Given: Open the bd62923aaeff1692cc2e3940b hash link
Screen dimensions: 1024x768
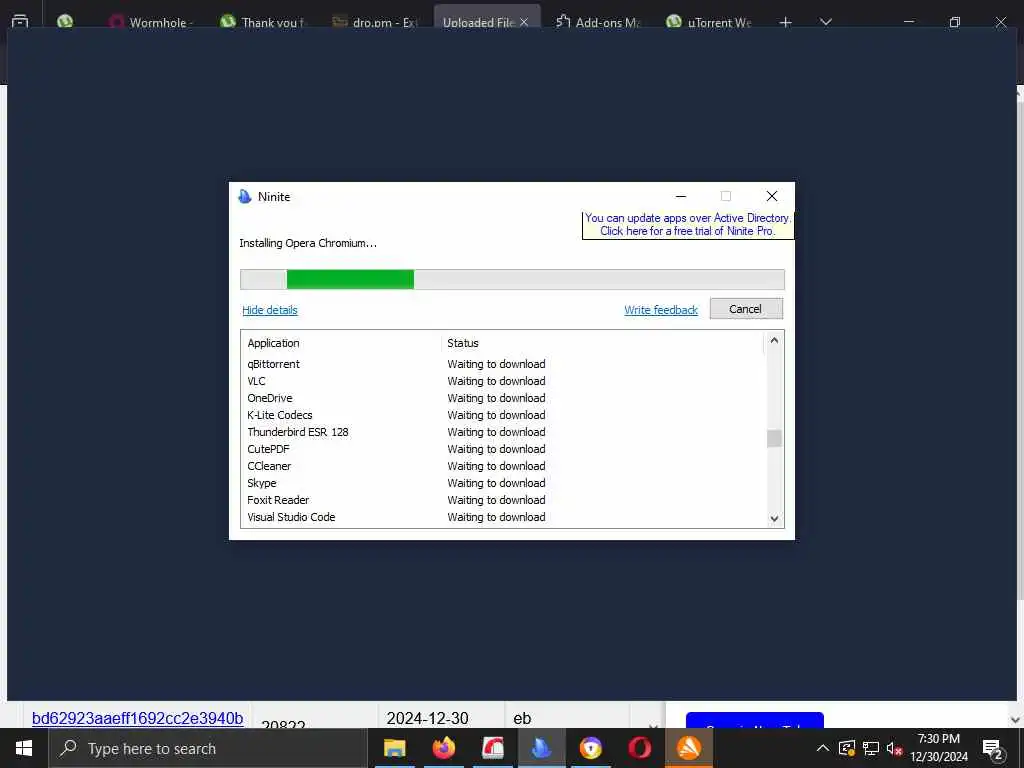Looking at the screenshot, I should (x=138, y=718).
